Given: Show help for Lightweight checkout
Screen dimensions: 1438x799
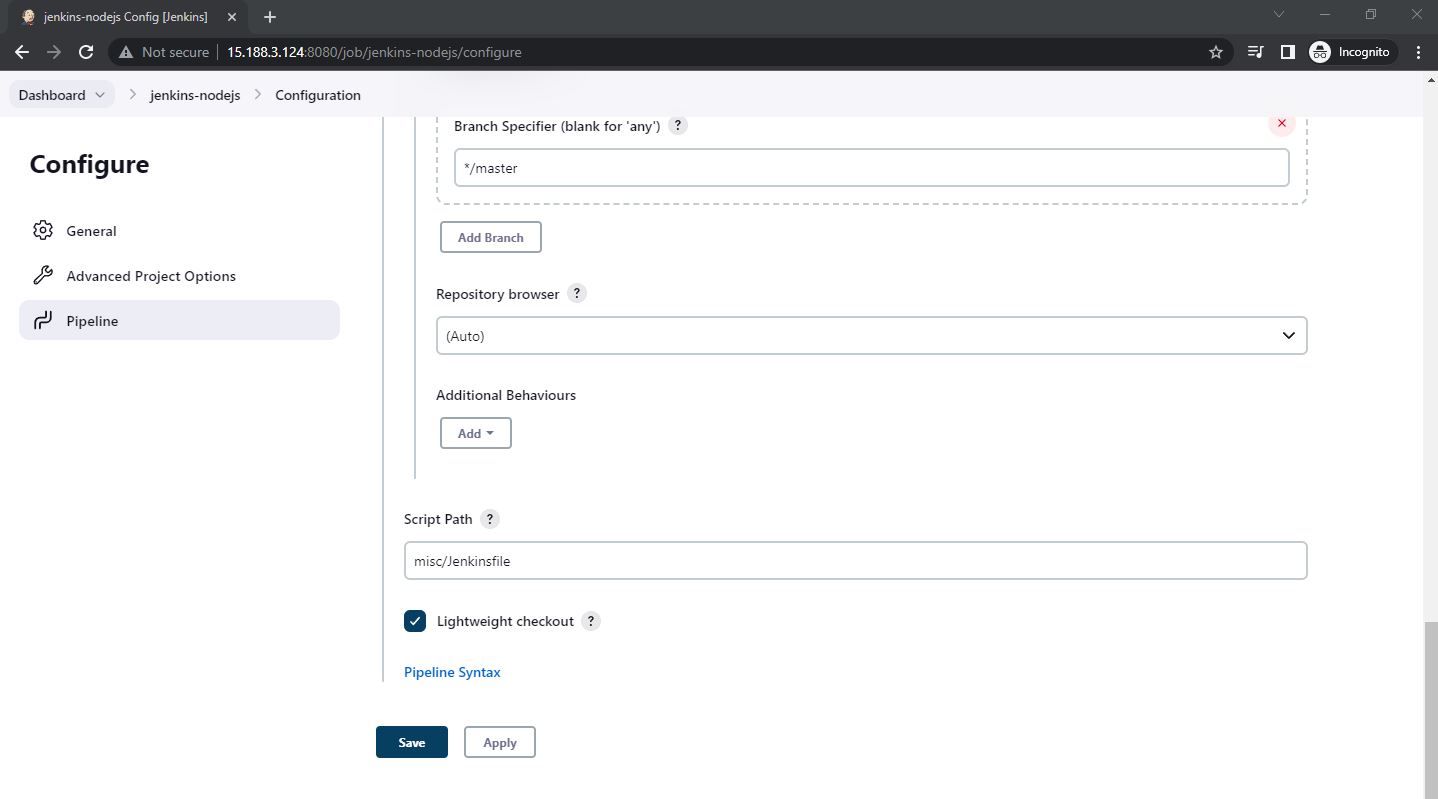Looking at the screenshot, I should (x=591, y=621).
